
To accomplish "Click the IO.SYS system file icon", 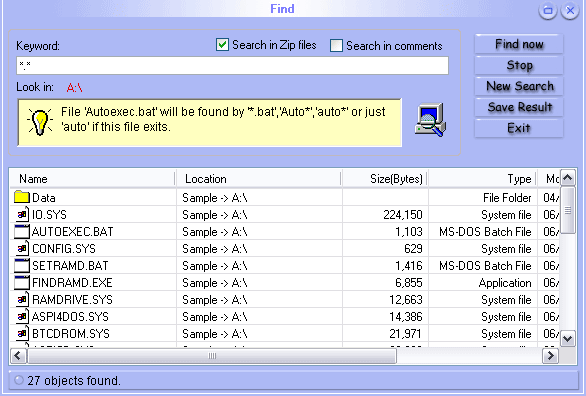I will (x=22, y=214).
